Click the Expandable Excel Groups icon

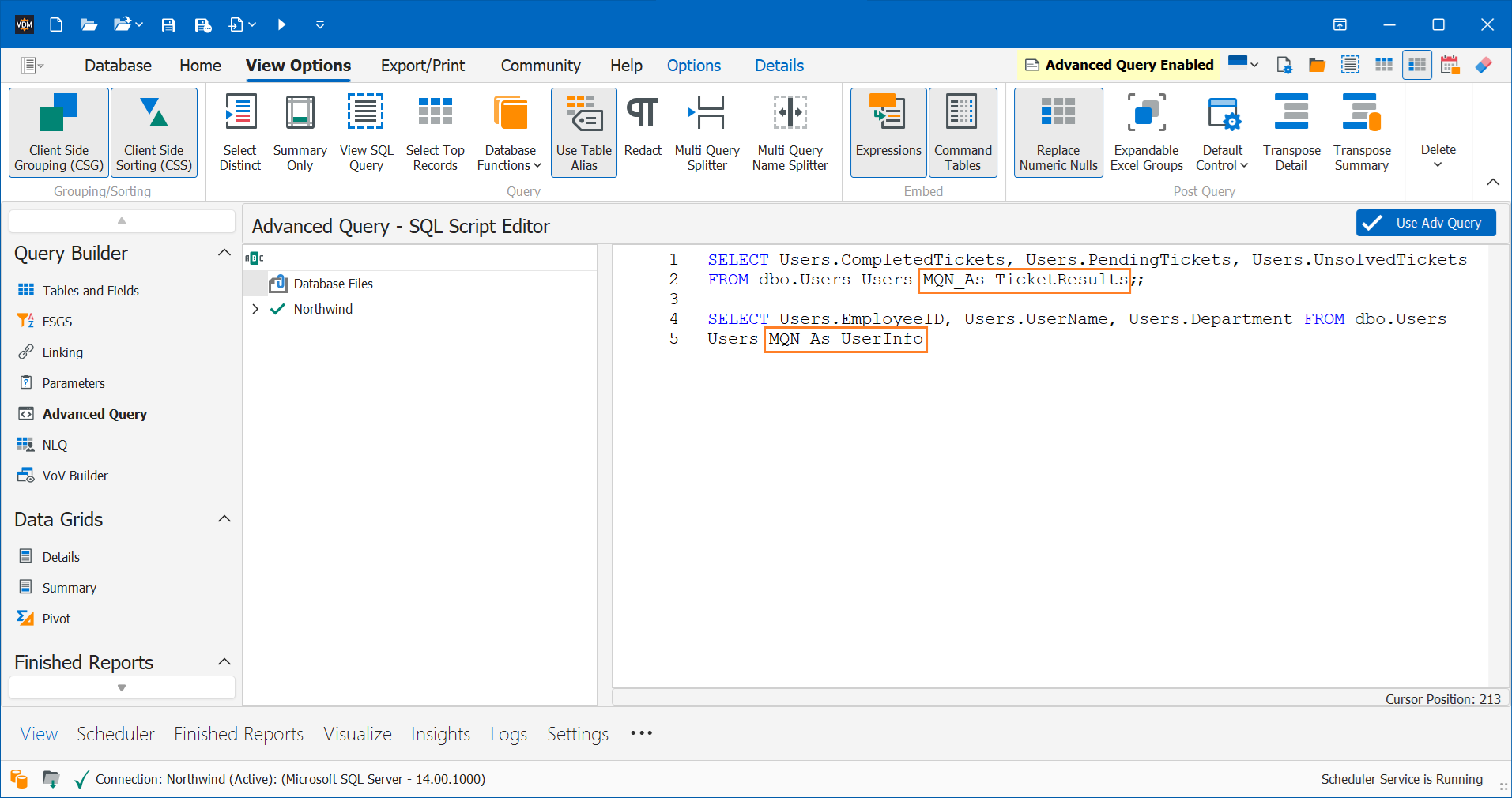(1146, 112)
